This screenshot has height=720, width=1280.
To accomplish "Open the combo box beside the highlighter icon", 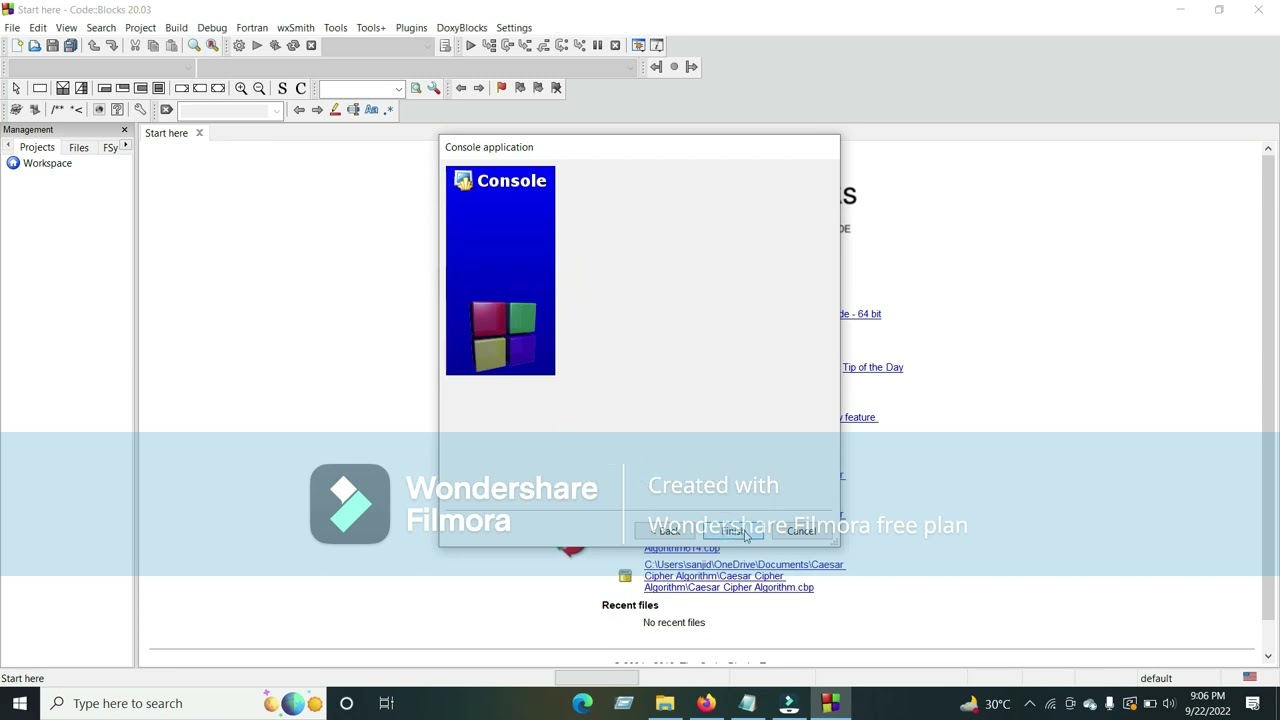I will tap(231, 110).
